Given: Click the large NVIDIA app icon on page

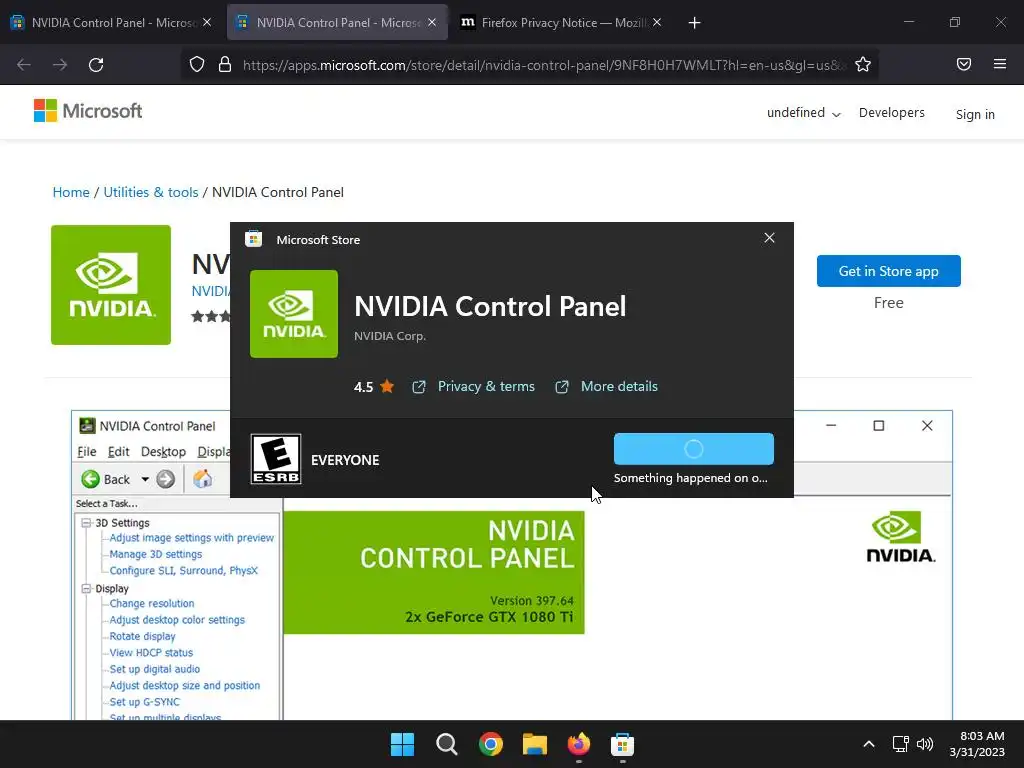Looking at the screenshot, I should (x=111, y=285).
